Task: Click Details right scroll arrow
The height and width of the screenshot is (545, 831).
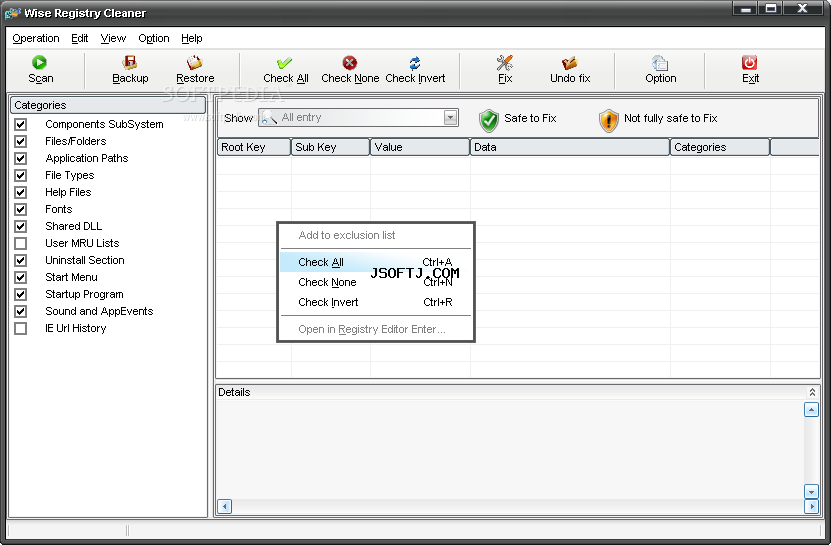Action: point(811,507)
